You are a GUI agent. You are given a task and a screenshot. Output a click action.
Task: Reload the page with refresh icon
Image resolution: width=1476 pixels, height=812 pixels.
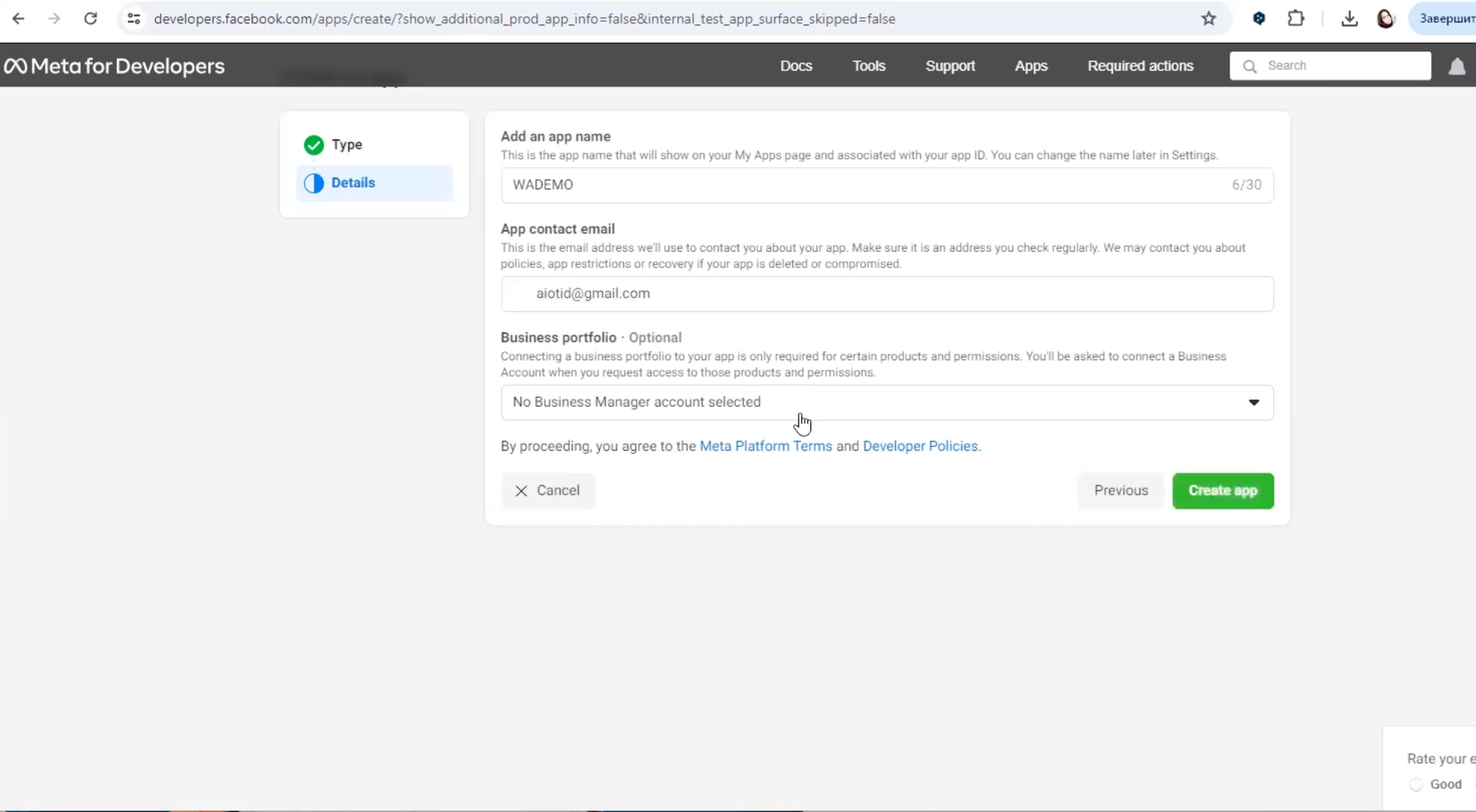[90, 19]
